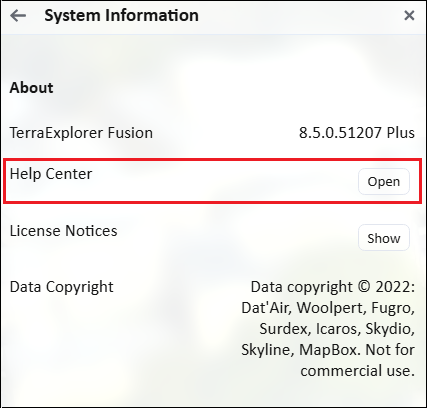The image size is (427, 408).
Task: Click the TerraExplorer Fusion label
Action: coord(81,133)
